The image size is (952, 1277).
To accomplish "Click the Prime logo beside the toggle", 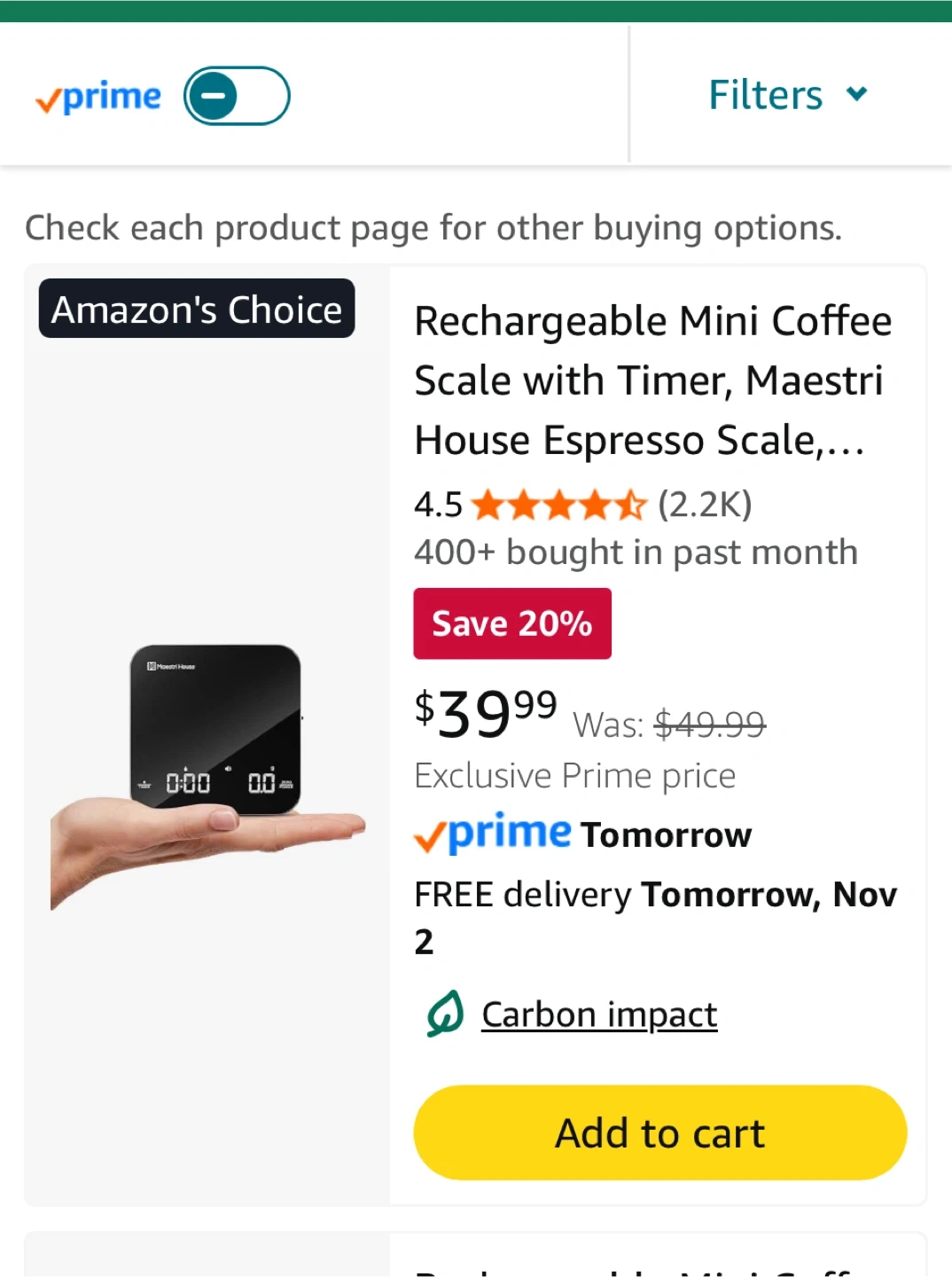I will pyautogui.click(x=98, y=98).
